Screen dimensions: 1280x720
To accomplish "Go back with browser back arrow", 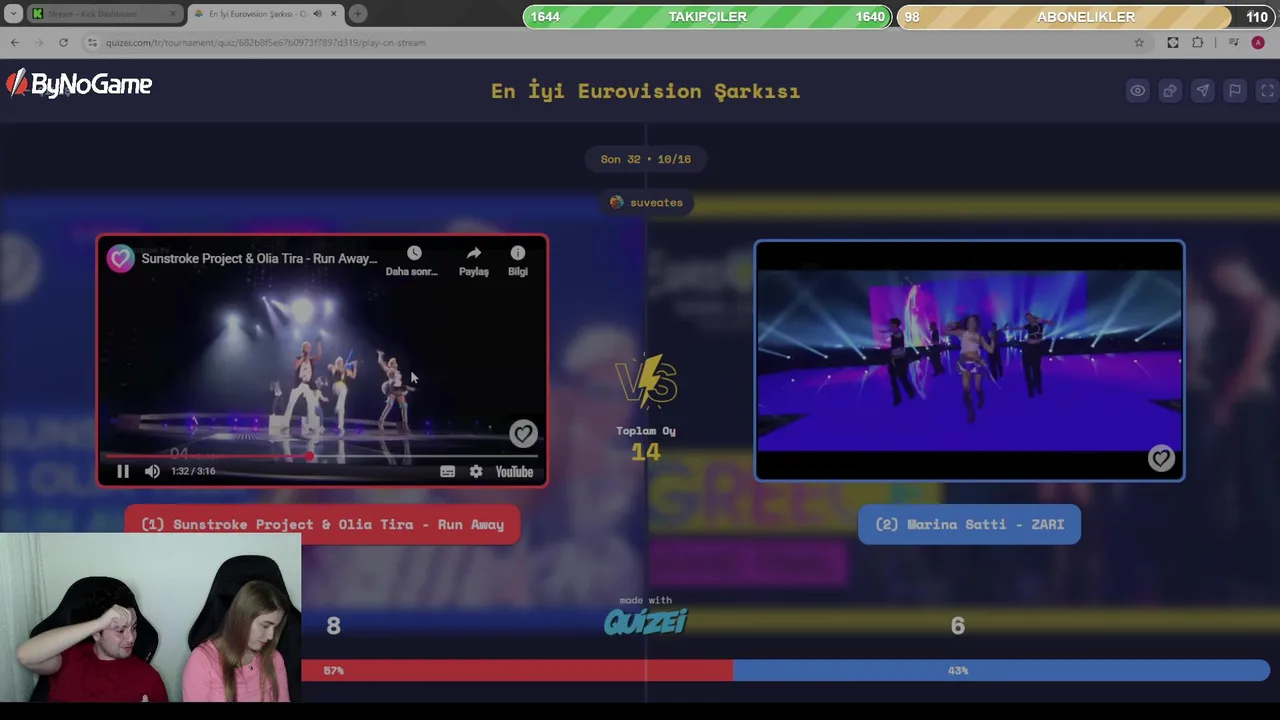I will pos(15,42).
